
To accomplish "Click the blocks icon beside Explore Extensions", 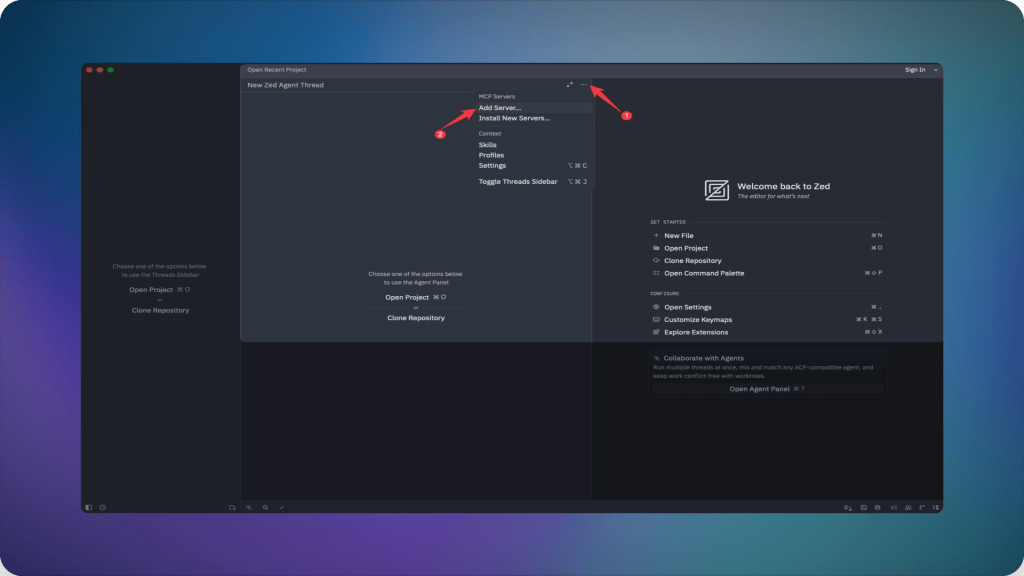I will [656, 332].
